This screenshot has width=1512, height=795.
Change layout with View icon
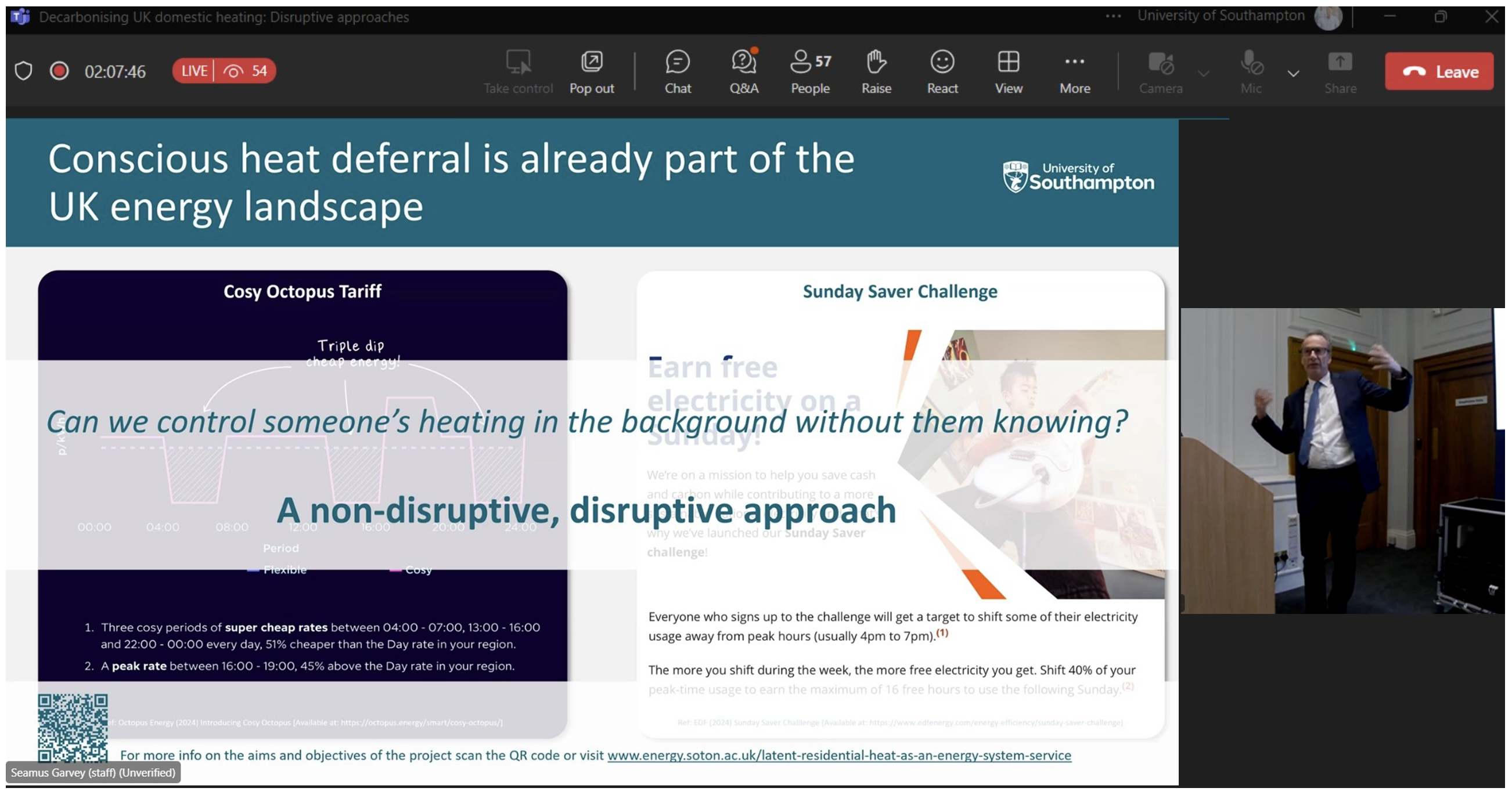(x=1009, y=71)
